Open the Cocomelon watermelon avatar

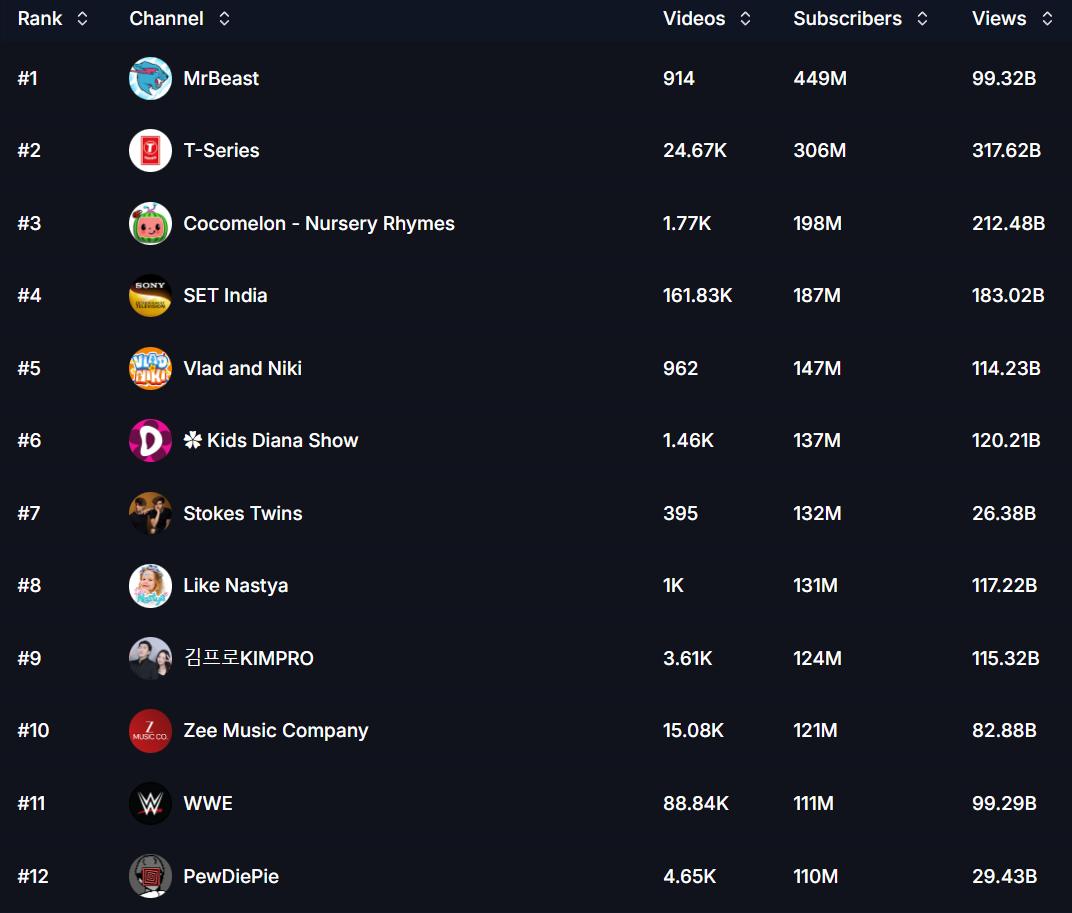pos(150,223)
